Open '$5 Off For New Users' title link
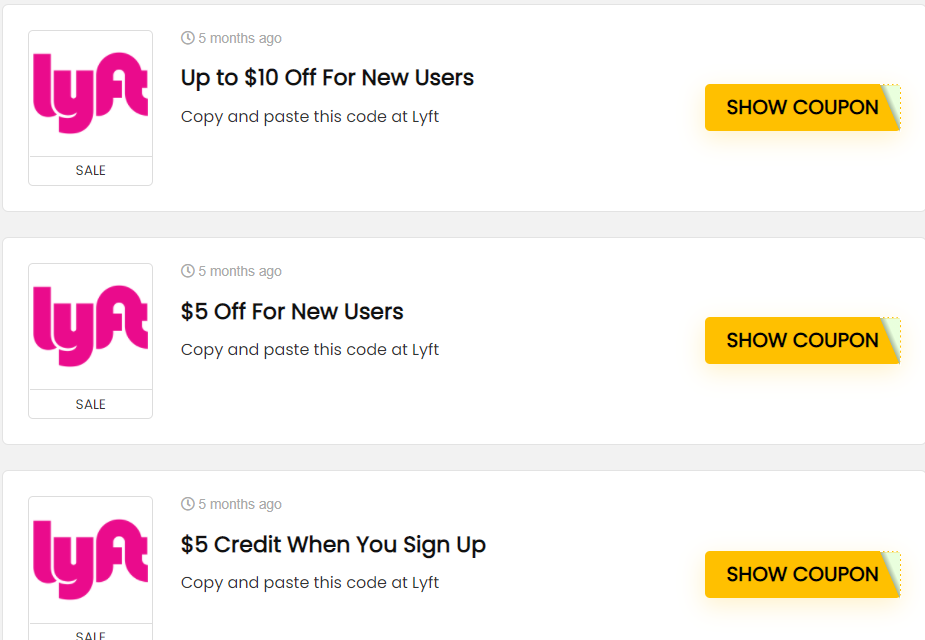 pos(292,312)
